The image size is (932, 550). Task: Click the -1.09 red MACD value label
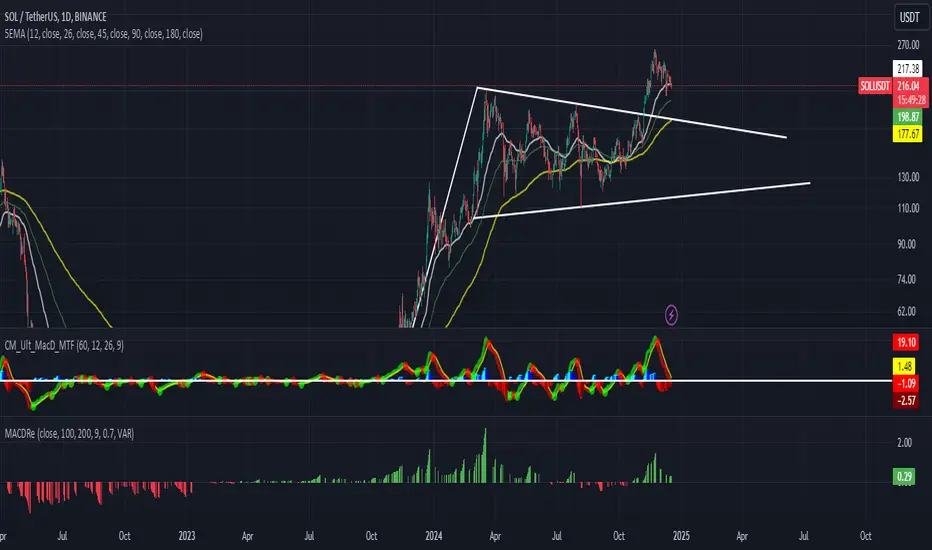(x=906, y=384)
